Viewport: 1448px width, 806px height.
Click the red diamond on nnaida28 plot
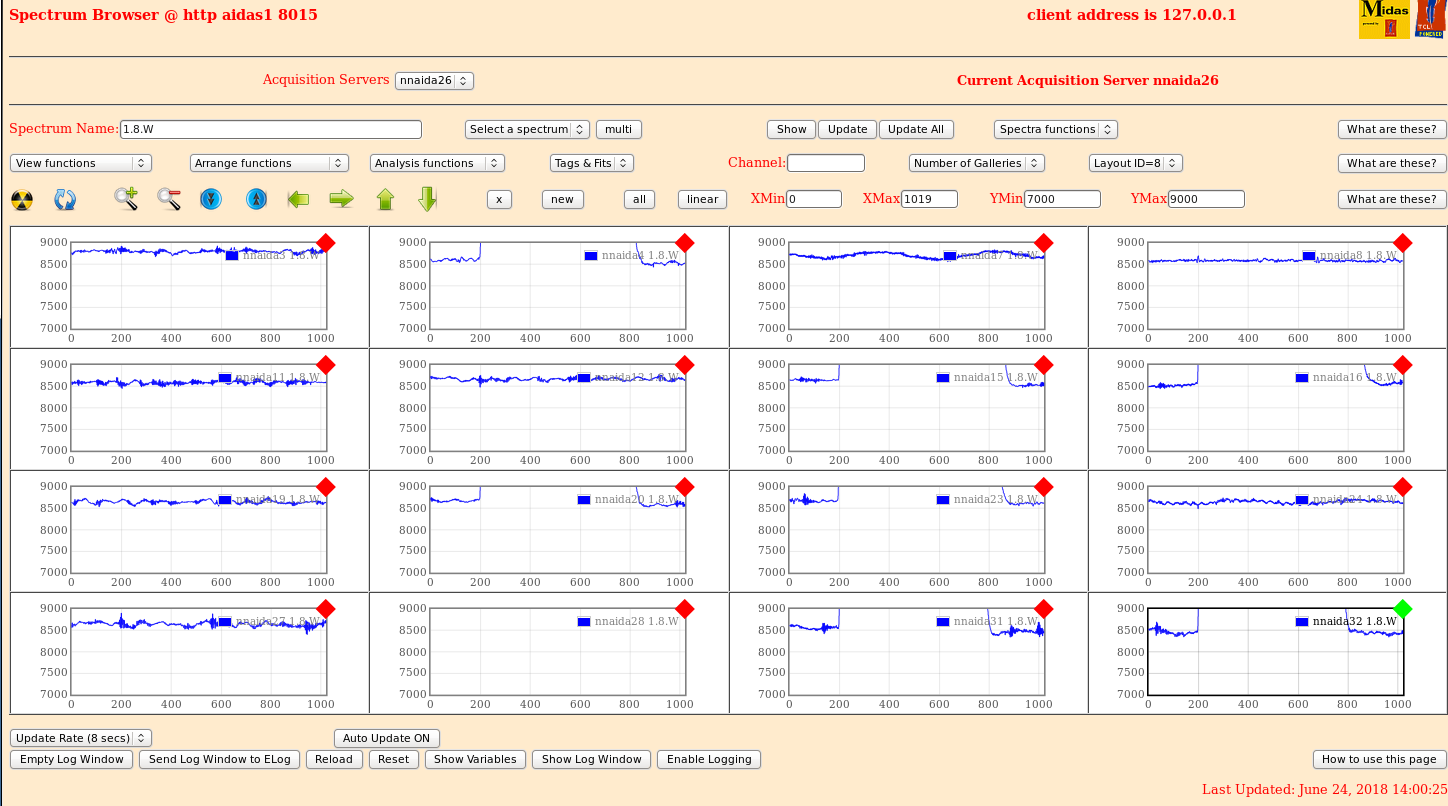click(x=684, y=609)
